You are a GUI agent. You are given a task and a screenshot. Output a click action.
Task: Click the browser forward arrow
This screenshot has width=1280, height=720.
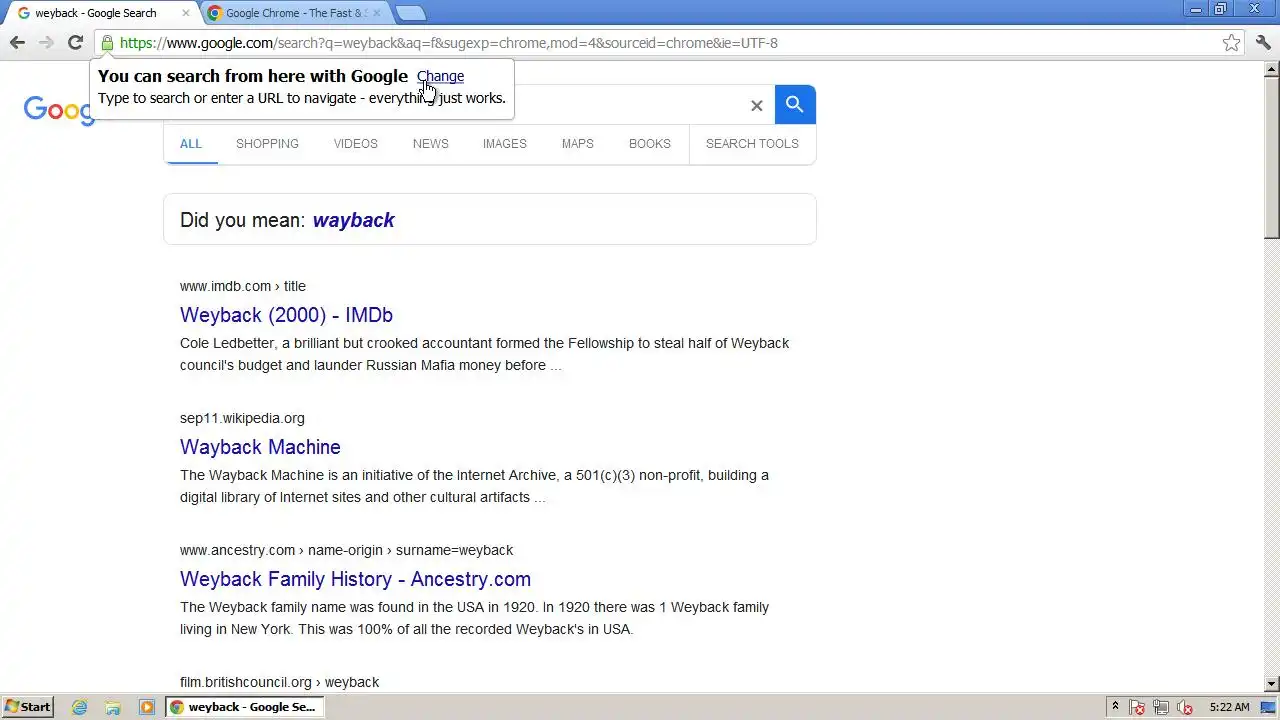(x=46, y=42)
